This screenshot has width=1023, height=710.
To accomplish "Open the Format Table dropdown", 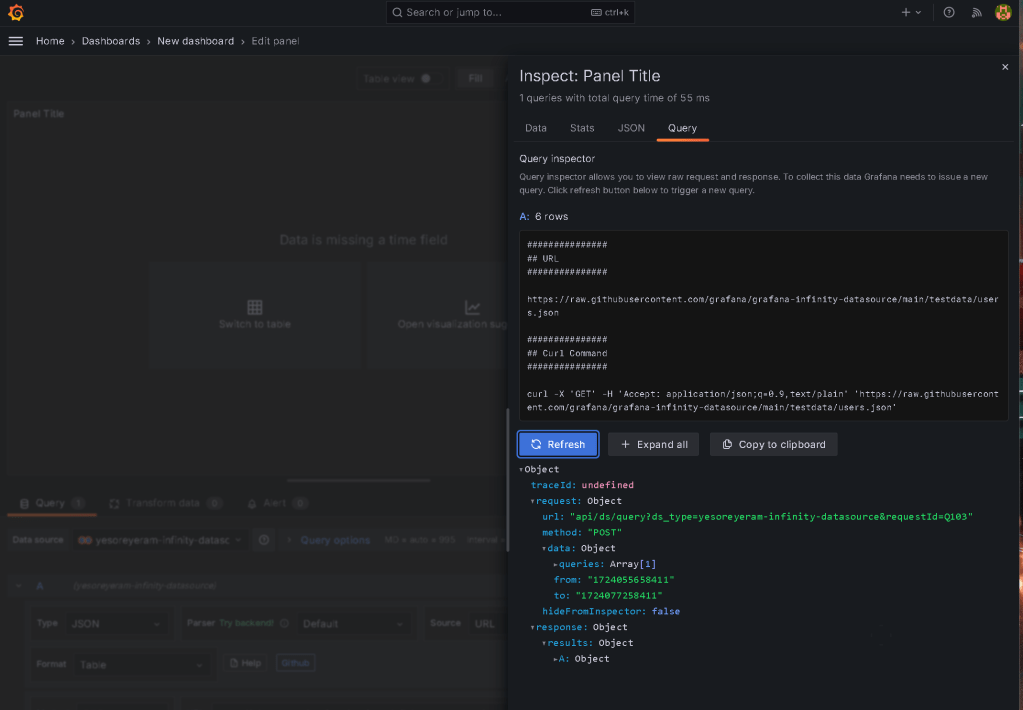I will click(x=140, y=665).
